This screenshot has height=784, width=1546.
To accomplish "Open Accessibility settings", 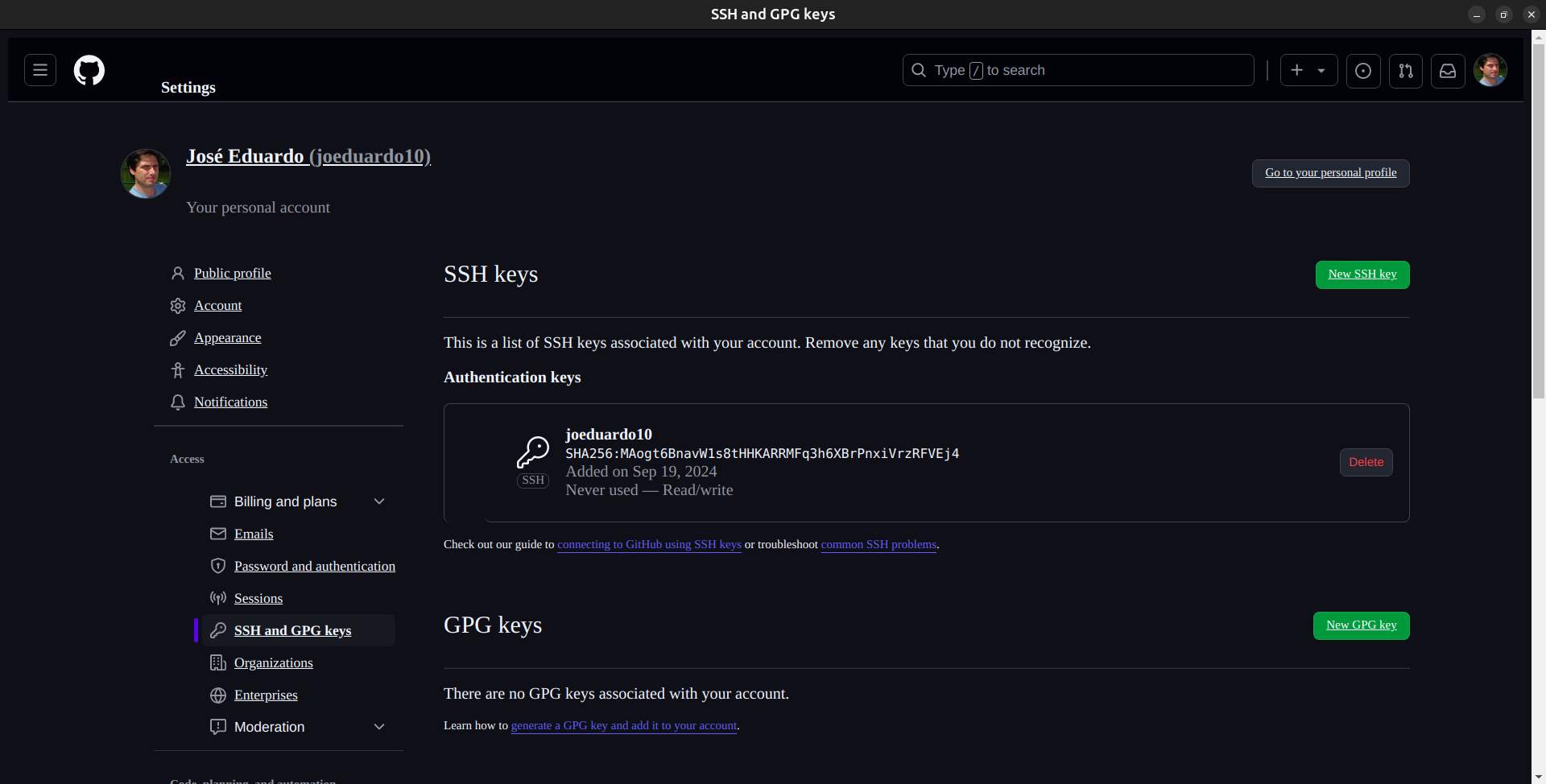I will pyautogui.click(x=231, y=370).
